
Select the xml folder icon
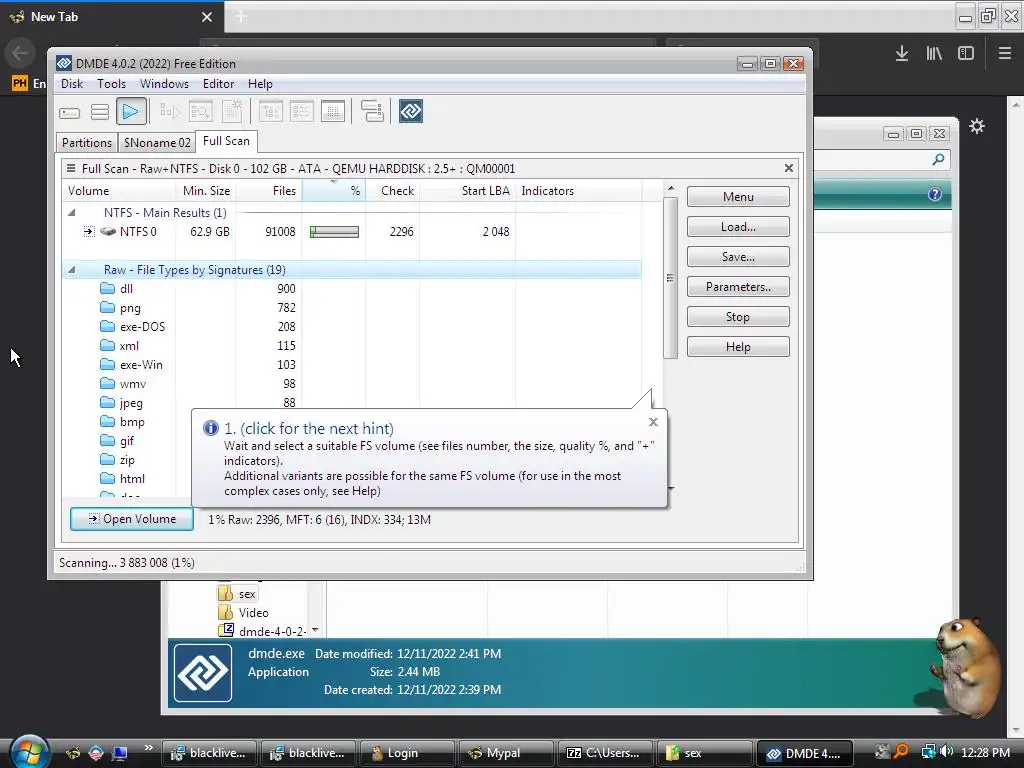[x=108, y=345]
